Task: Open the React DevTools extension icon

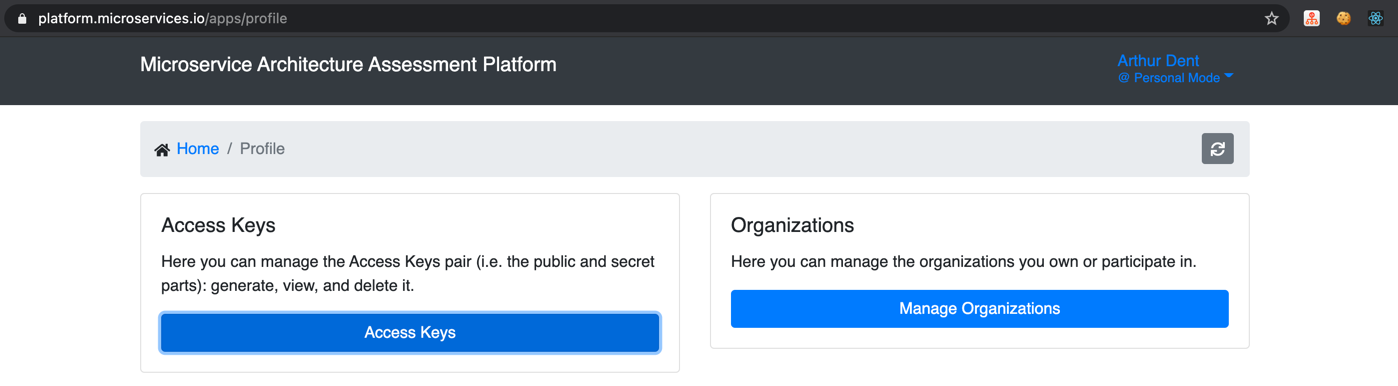Action: (x=1376, y=18)
